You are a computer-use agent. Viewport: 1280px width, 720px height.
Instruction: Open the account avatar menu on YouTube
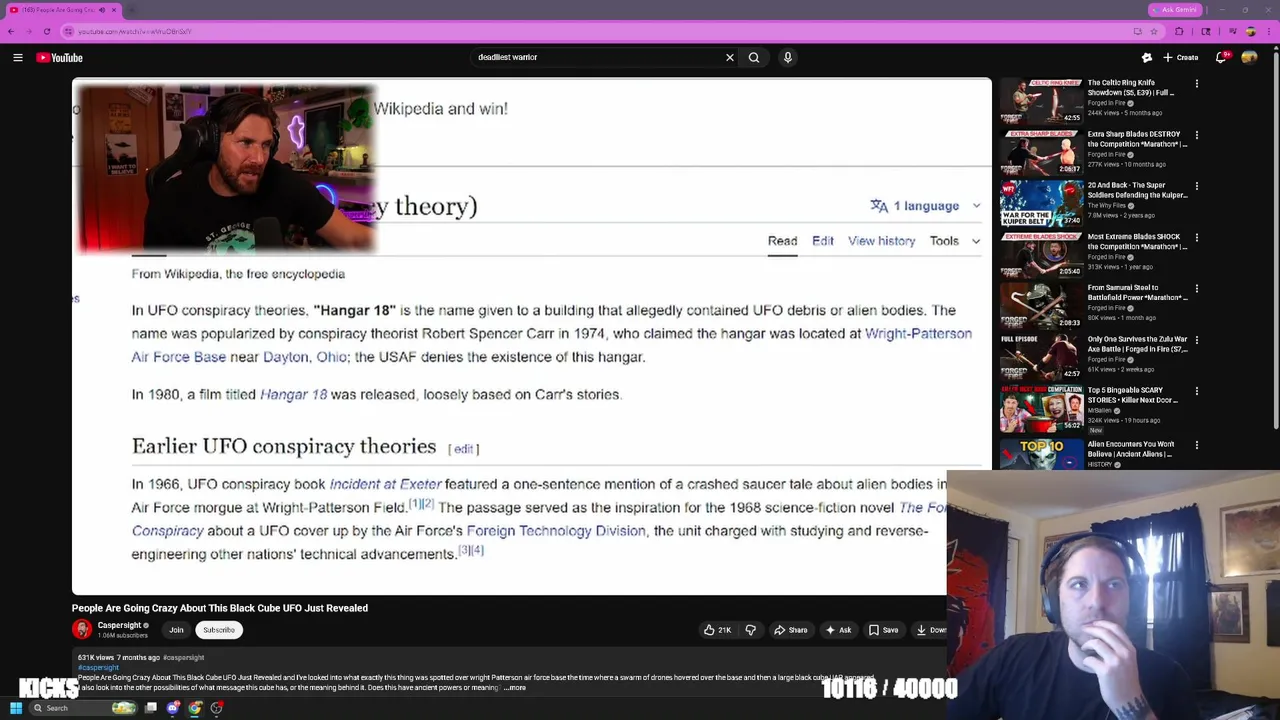(x=1250, y=58)
